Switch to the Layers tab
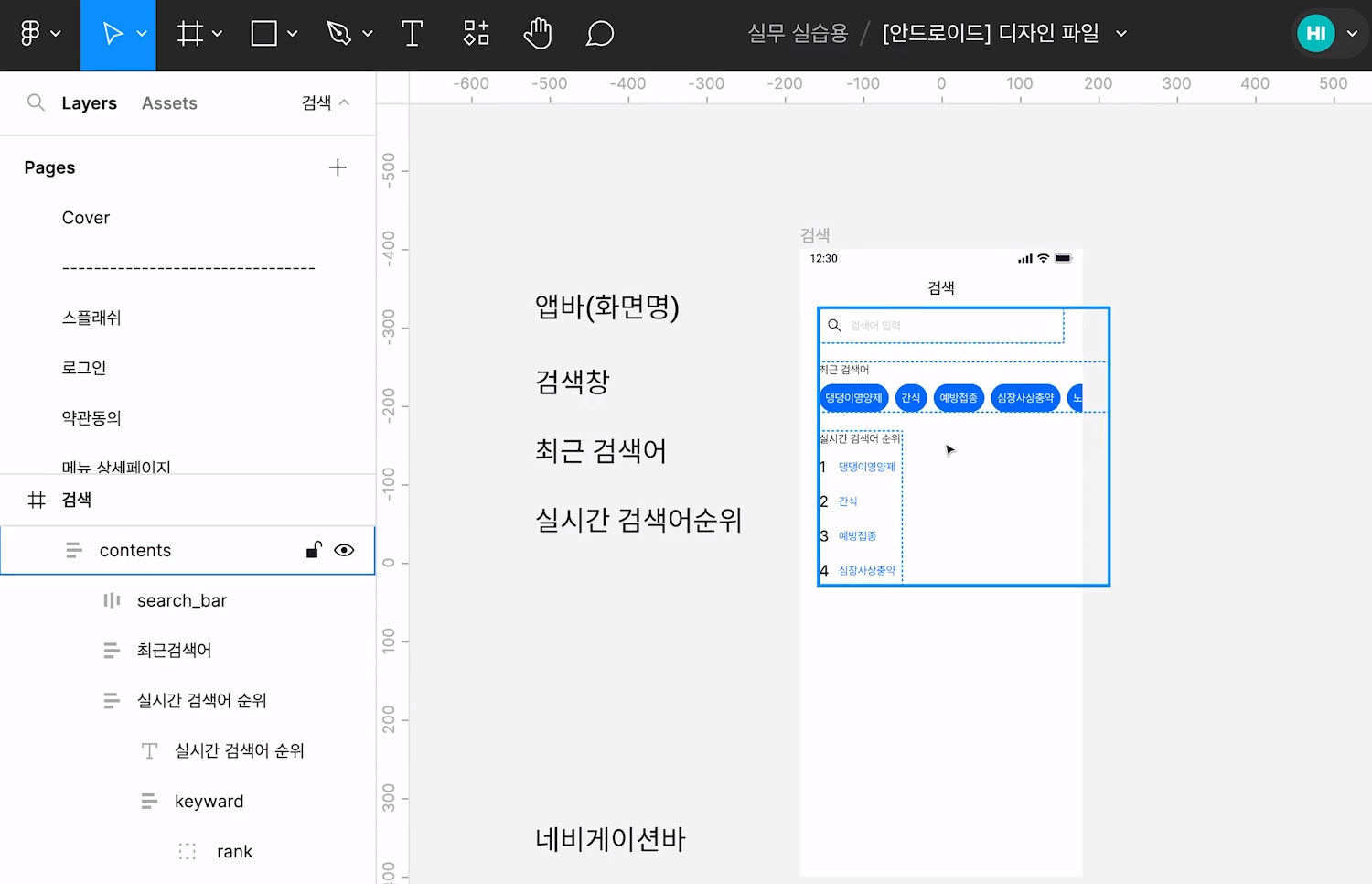The width and height of the screenshot is (1372, 884). click(89, 103)
